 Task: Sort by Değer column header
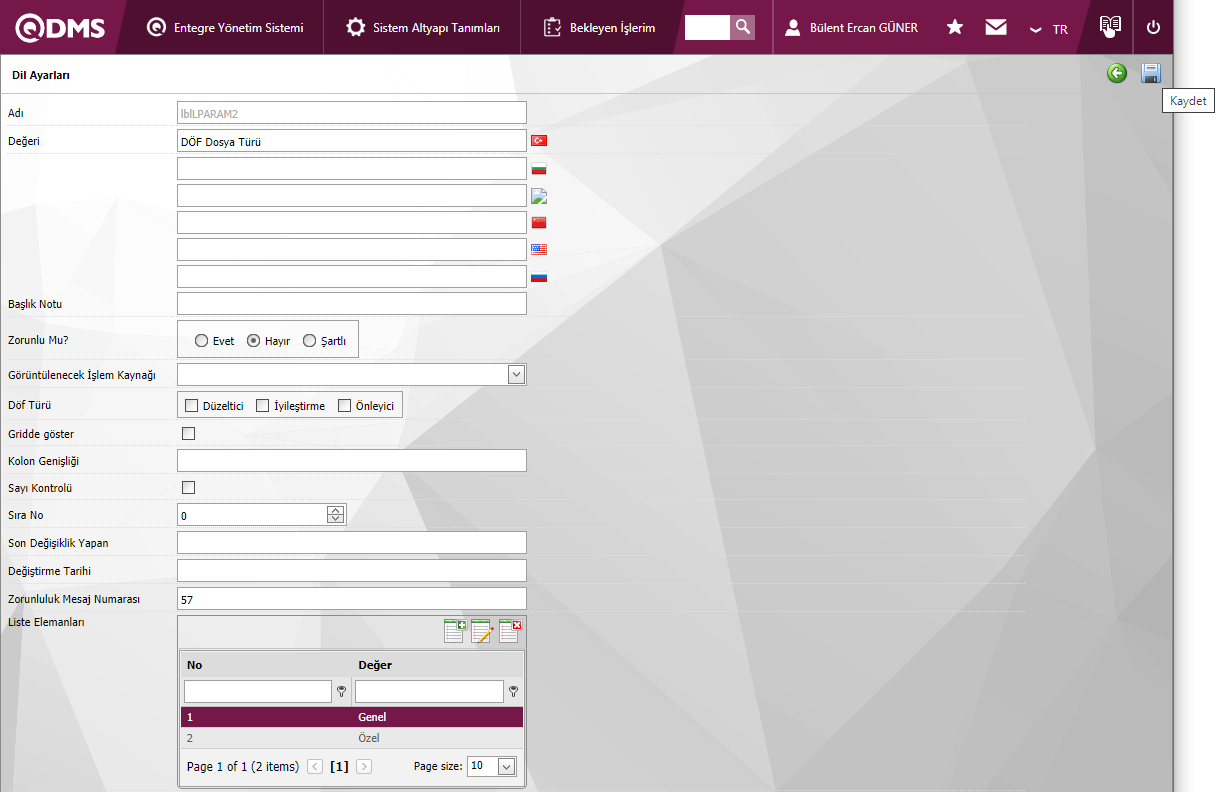375,665
